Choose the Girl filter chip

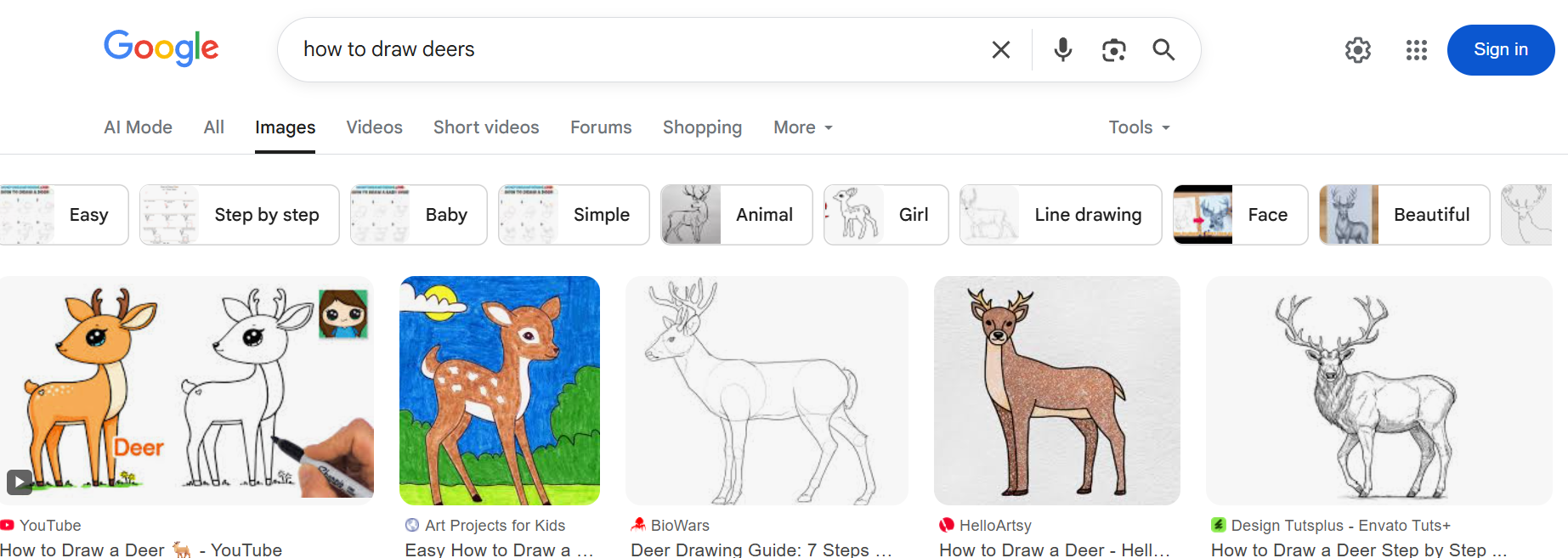click(x=886, y=215)
